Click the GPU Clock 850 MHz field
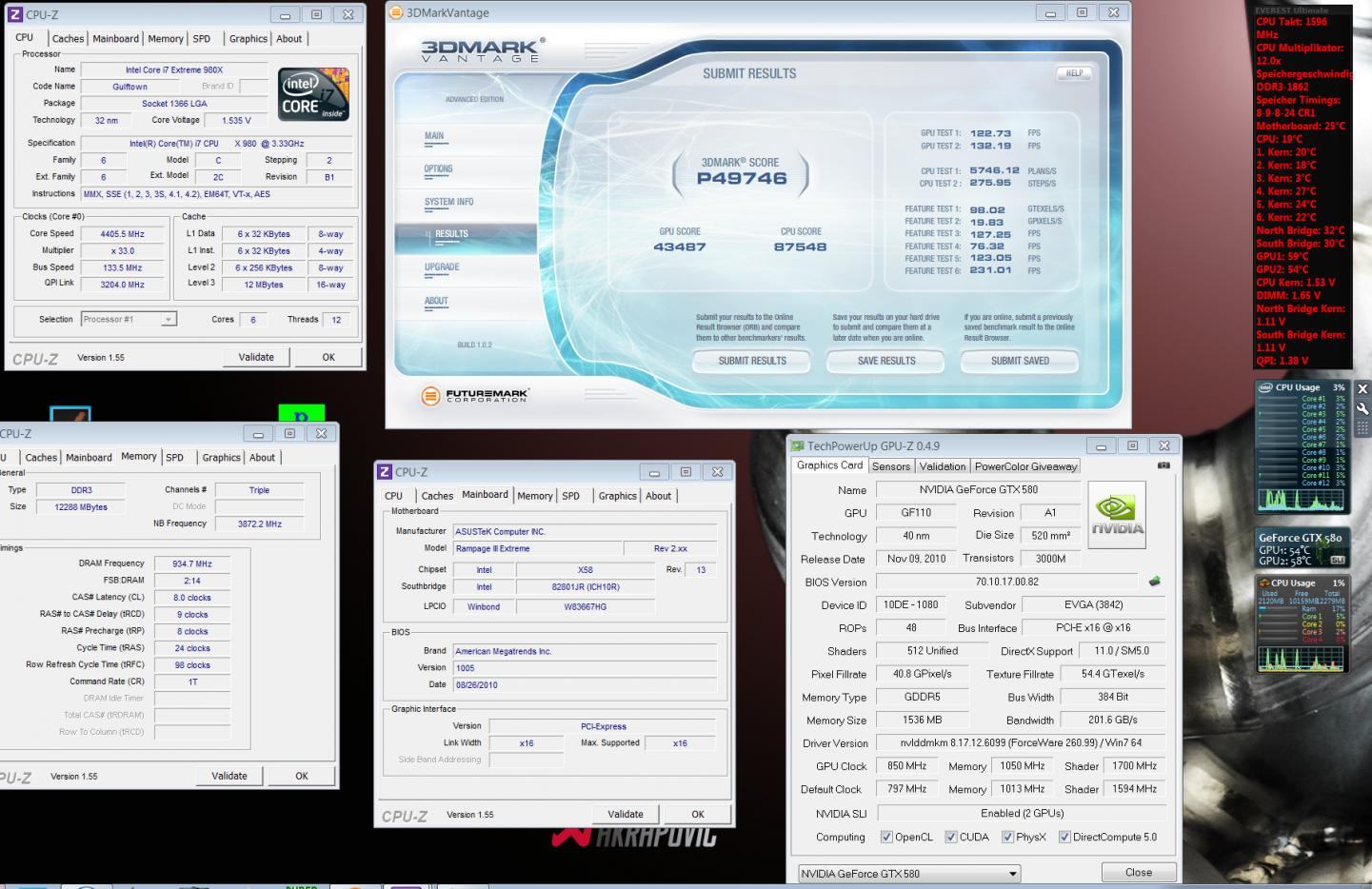 [x=906, y=766]
